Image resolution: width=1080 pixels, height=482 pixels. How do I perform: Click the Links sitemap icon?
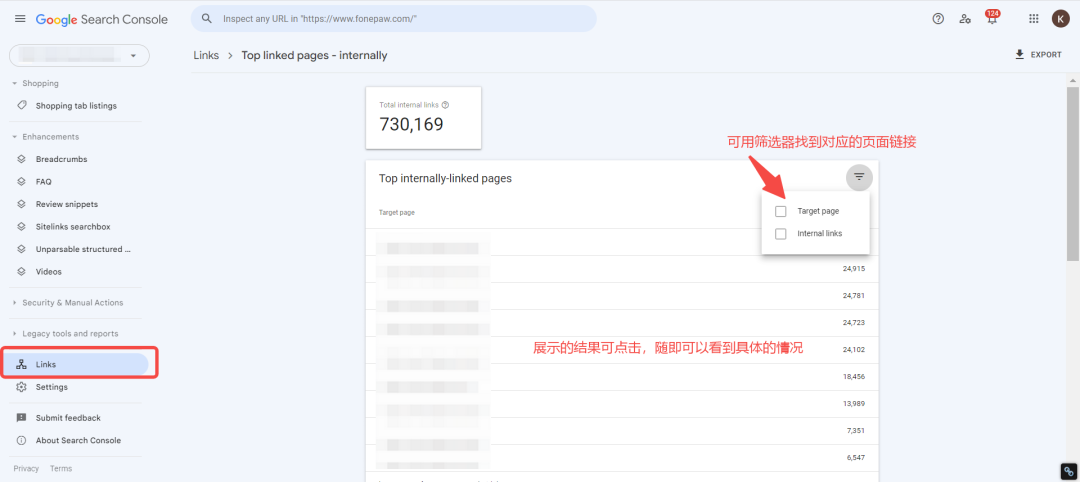coord(22,364)
